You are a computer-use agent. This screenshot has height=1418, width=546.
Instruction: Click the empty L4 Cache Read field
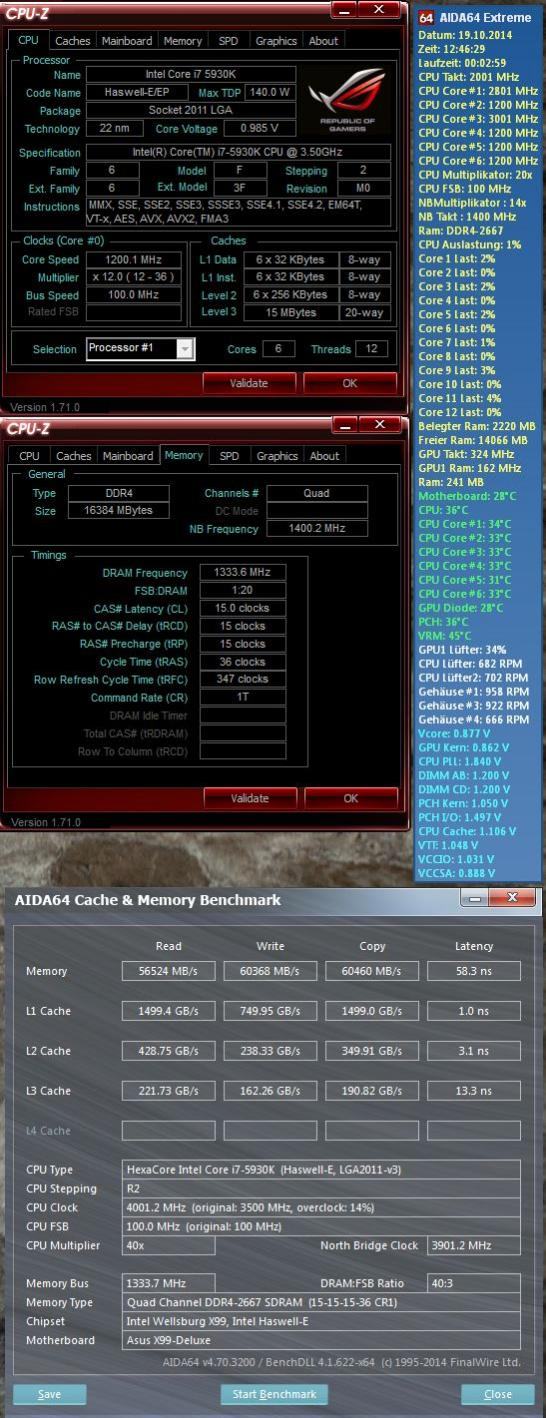[x=169, y=1130]
